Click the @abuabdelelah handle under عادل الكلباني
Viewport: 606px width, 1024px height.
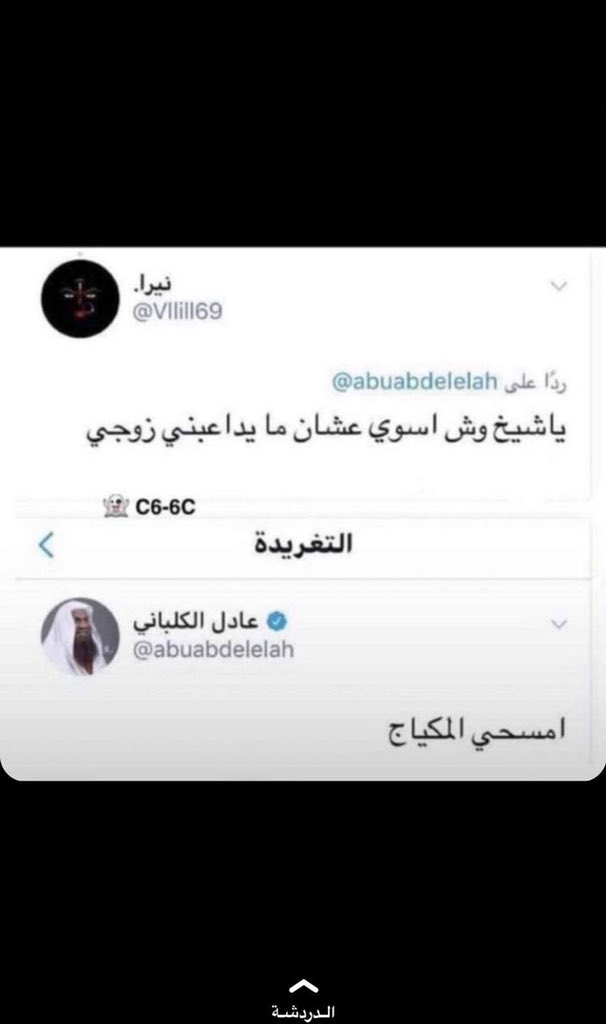pos(214,650)
